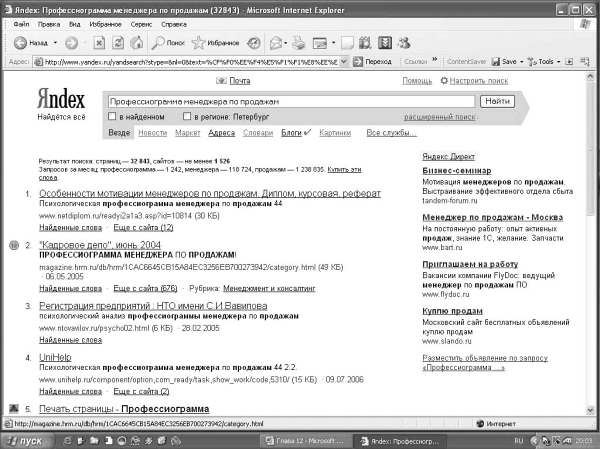Click inside the Yandex search query field
600x449 pixels.
coord(291,101)
